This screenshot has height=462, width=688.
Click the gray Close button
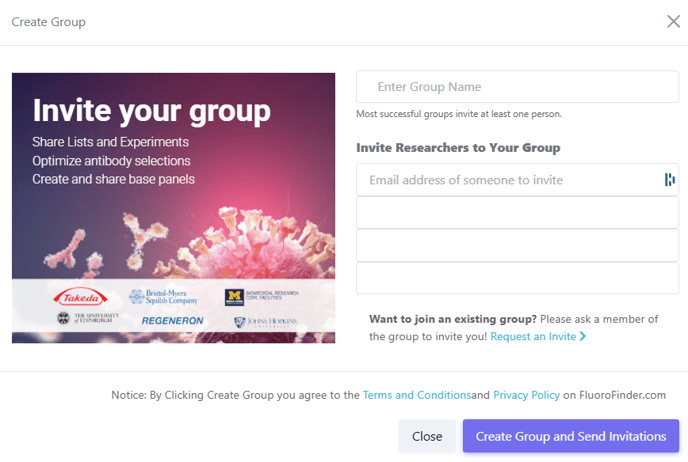(x=427, y=436)
